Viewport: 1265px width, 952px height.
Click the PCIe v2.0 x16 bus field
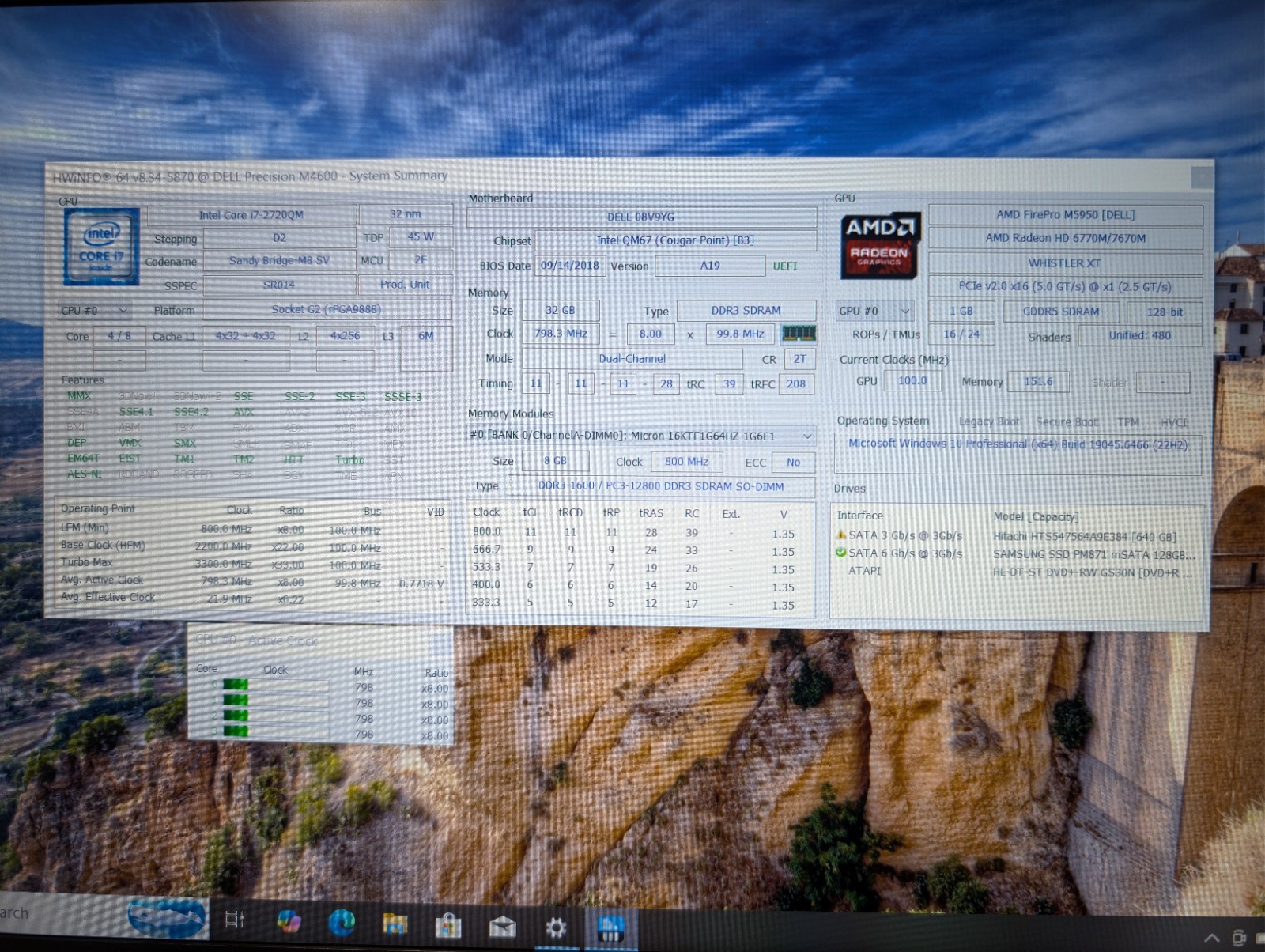[1065, 286]
